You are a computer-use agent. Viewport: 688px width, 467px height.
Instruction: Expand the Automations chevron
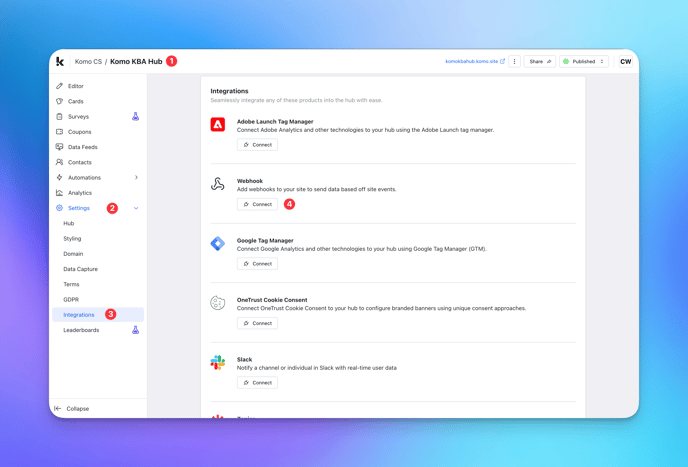(136, 177)
